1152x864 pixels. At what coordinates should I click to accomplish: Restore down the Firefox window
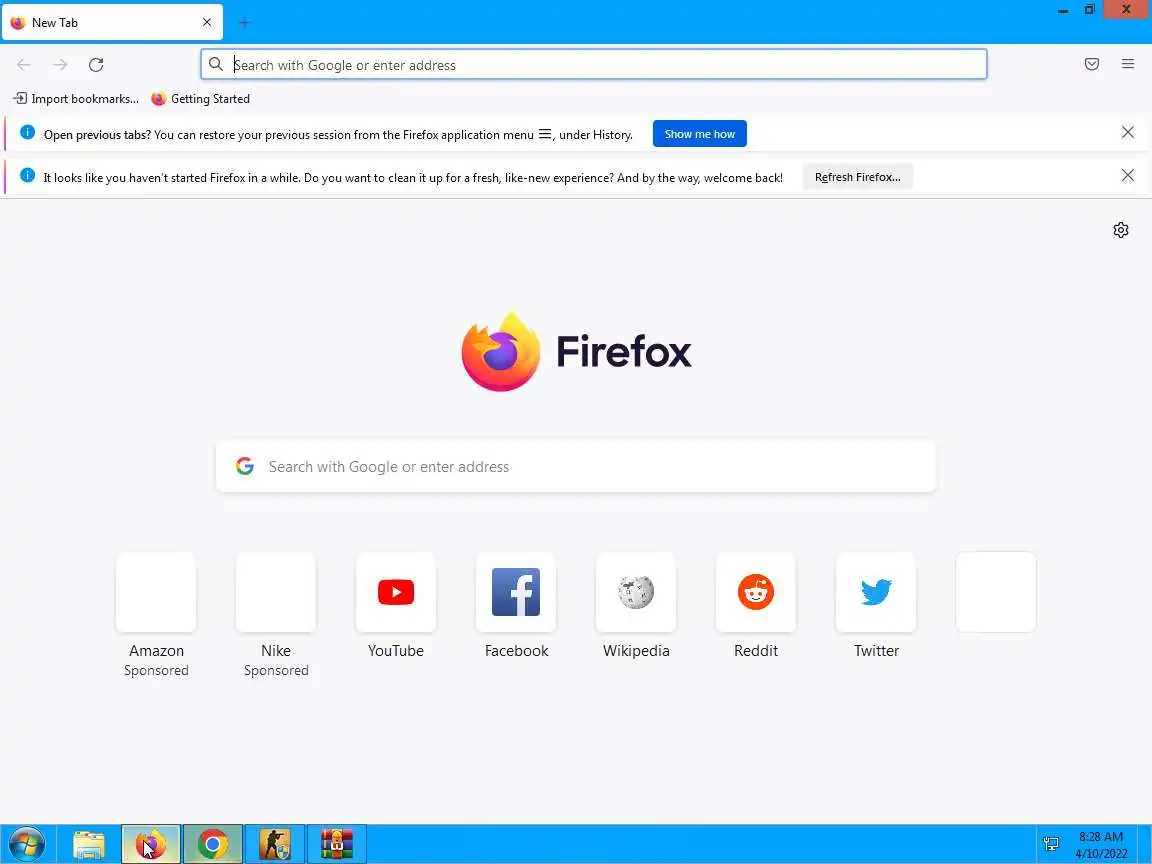[x=1090, y=10]
